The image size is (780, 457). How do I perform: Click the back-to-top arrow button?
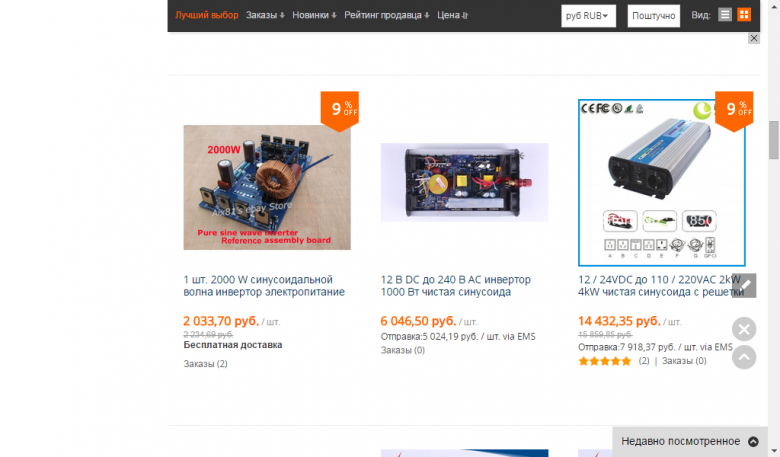(744, 357)
